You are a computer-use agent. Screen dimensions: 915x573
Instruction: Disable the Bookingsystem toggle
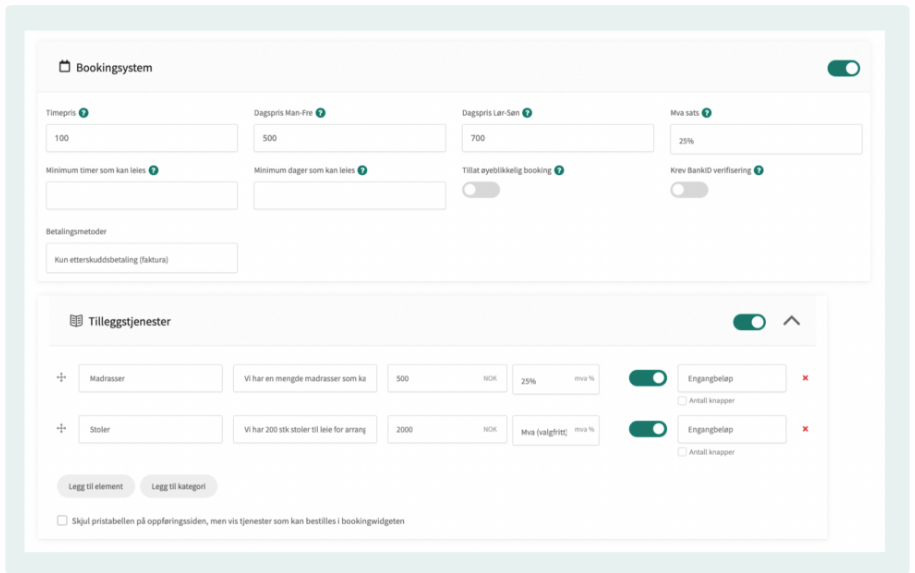pyautogui.click(x=843, y=68)
